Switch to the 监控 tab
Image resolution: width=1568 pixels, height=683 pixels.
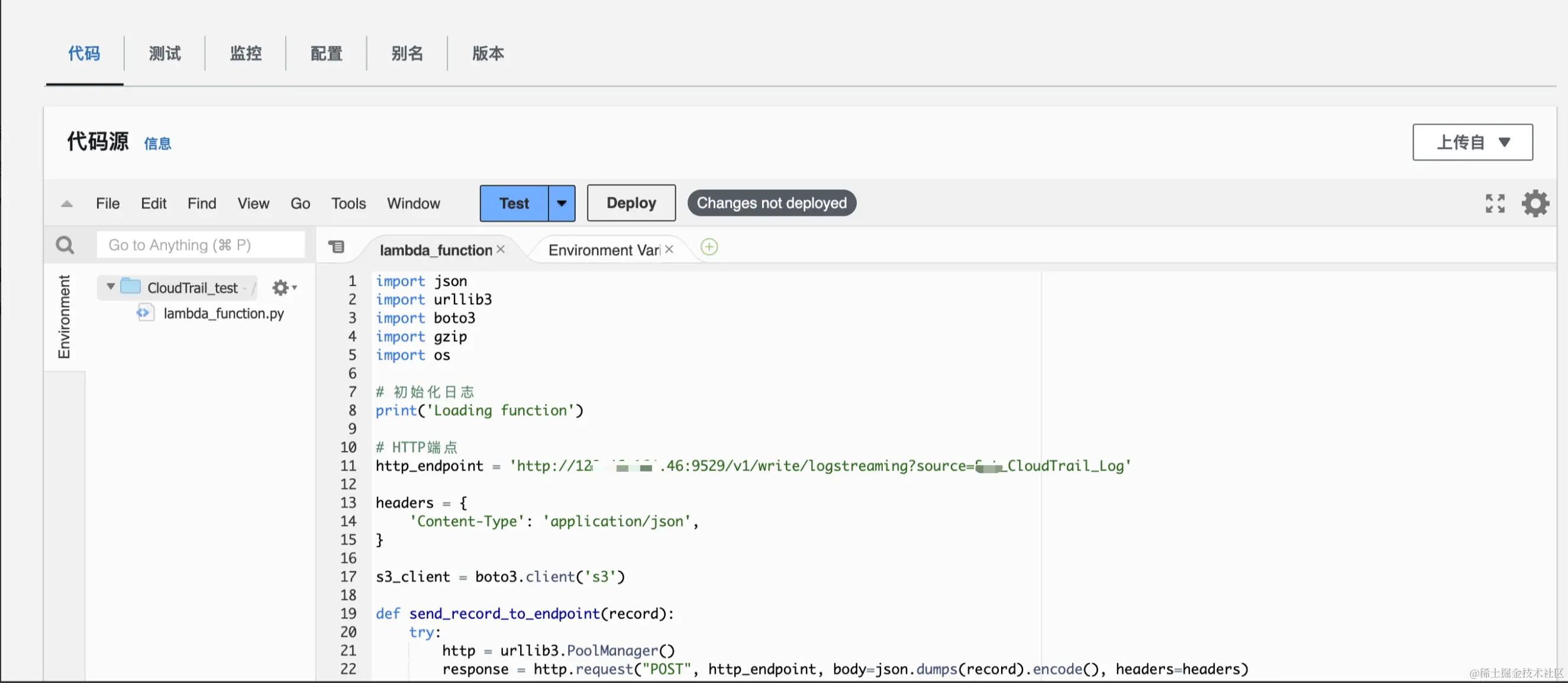click(x=246, y=54)
